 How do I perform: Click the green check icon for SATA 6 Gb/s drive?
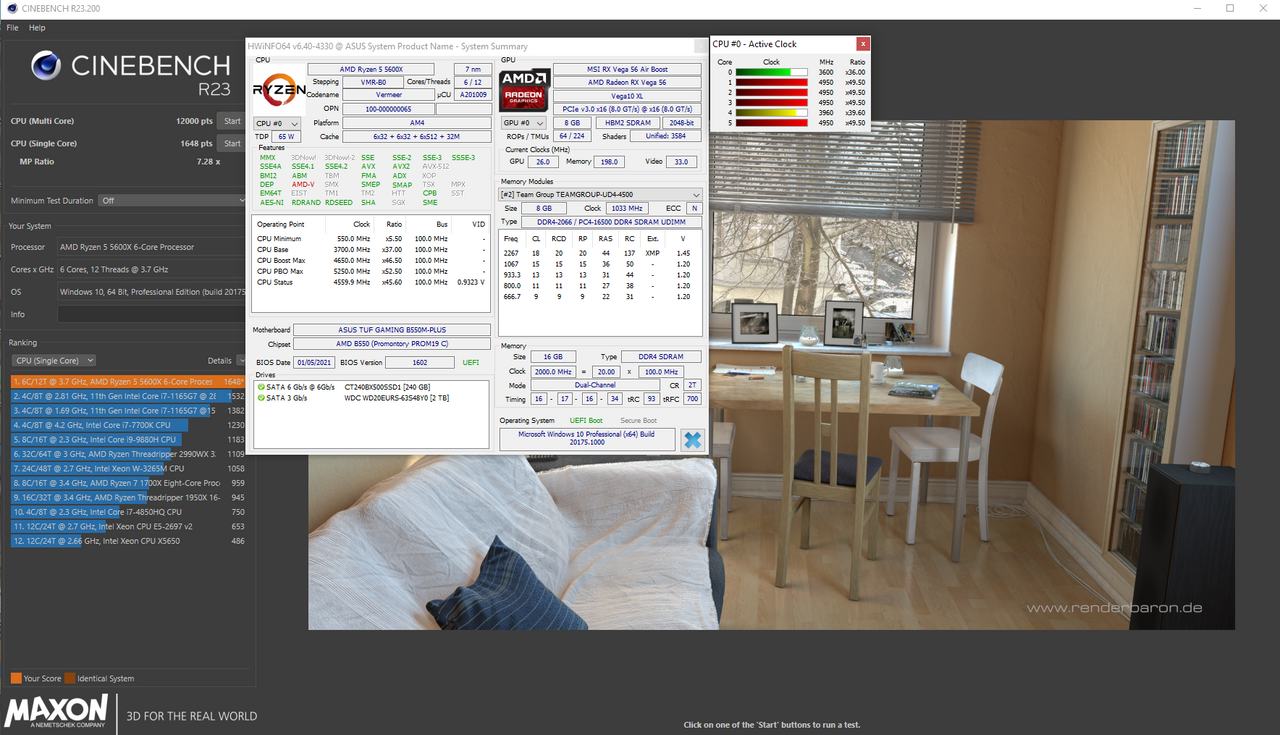[x=261, y=386]
